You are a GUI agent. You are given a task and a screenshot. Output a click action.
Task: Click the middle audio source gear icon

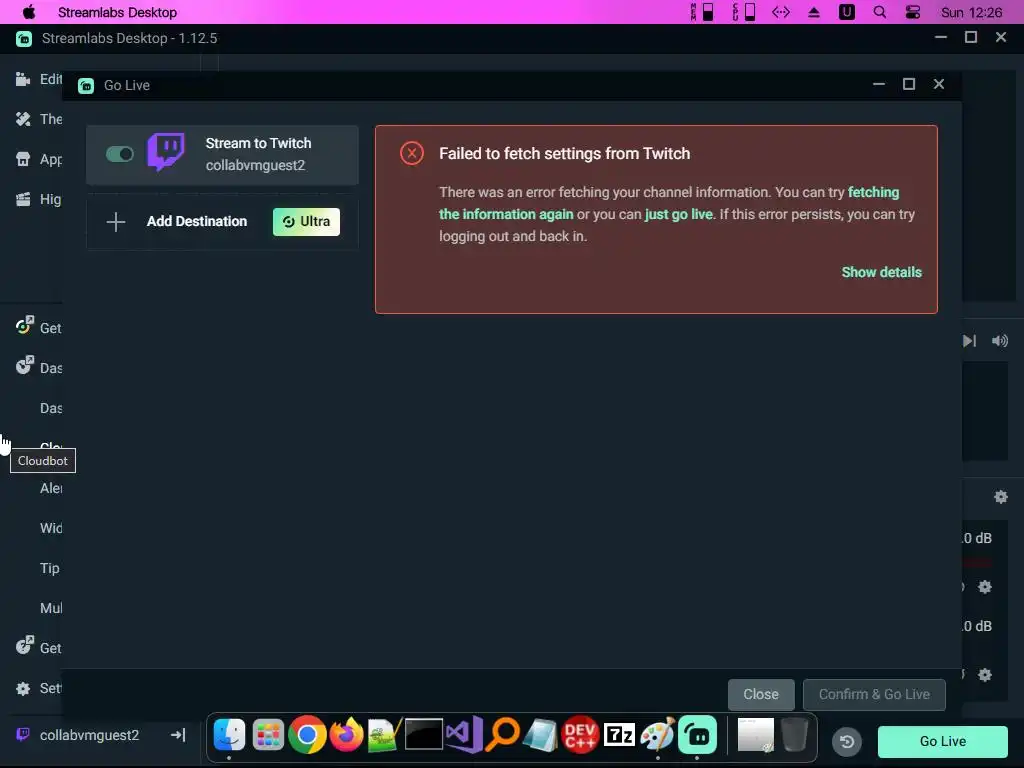(985, 587)
